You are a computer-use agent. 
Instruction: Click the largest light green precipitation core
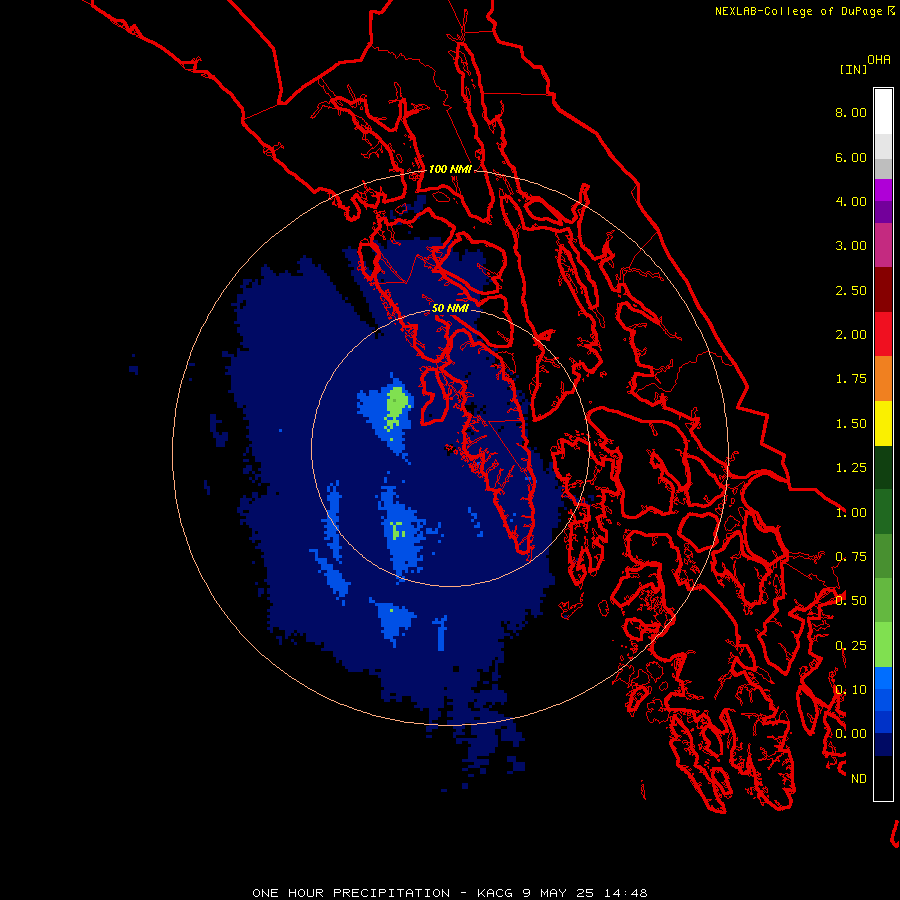pyautogui.click(x=396, y=407)
